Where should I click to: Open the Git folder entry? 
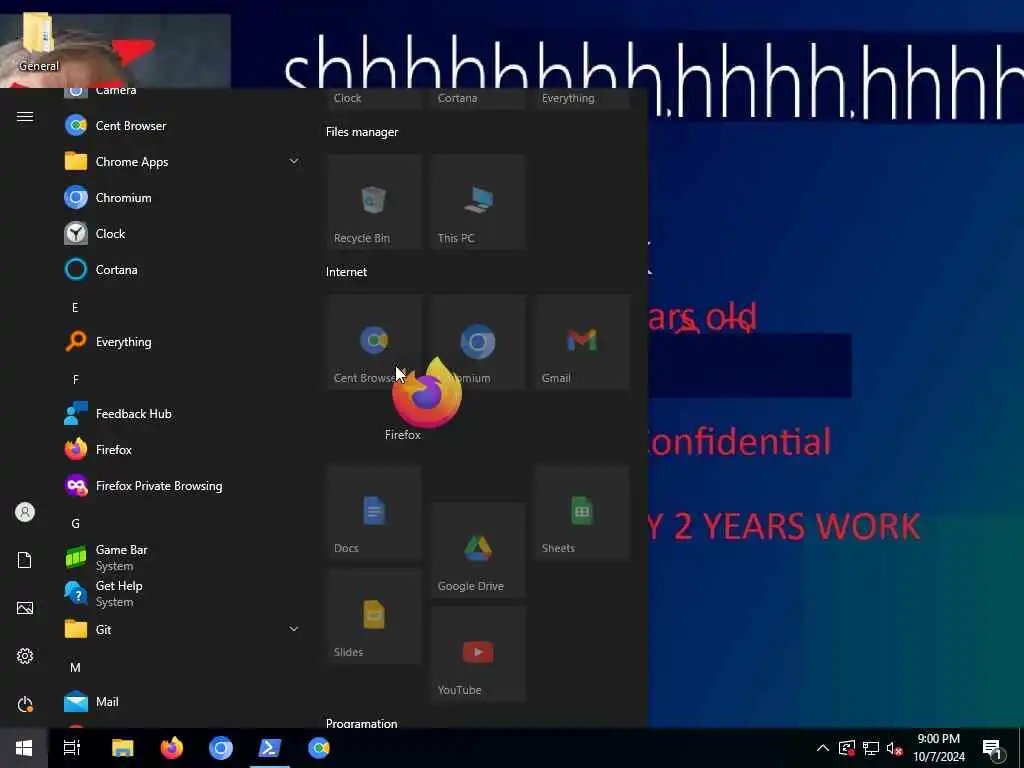point(181,630)
